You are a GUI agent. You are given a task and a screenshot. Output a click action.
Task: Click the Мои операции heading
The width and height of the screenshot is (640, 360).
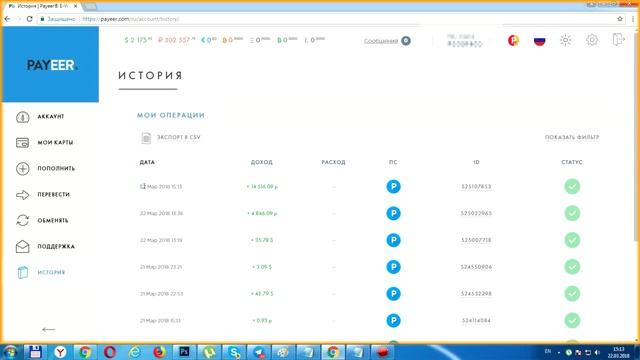click(171, 116)
